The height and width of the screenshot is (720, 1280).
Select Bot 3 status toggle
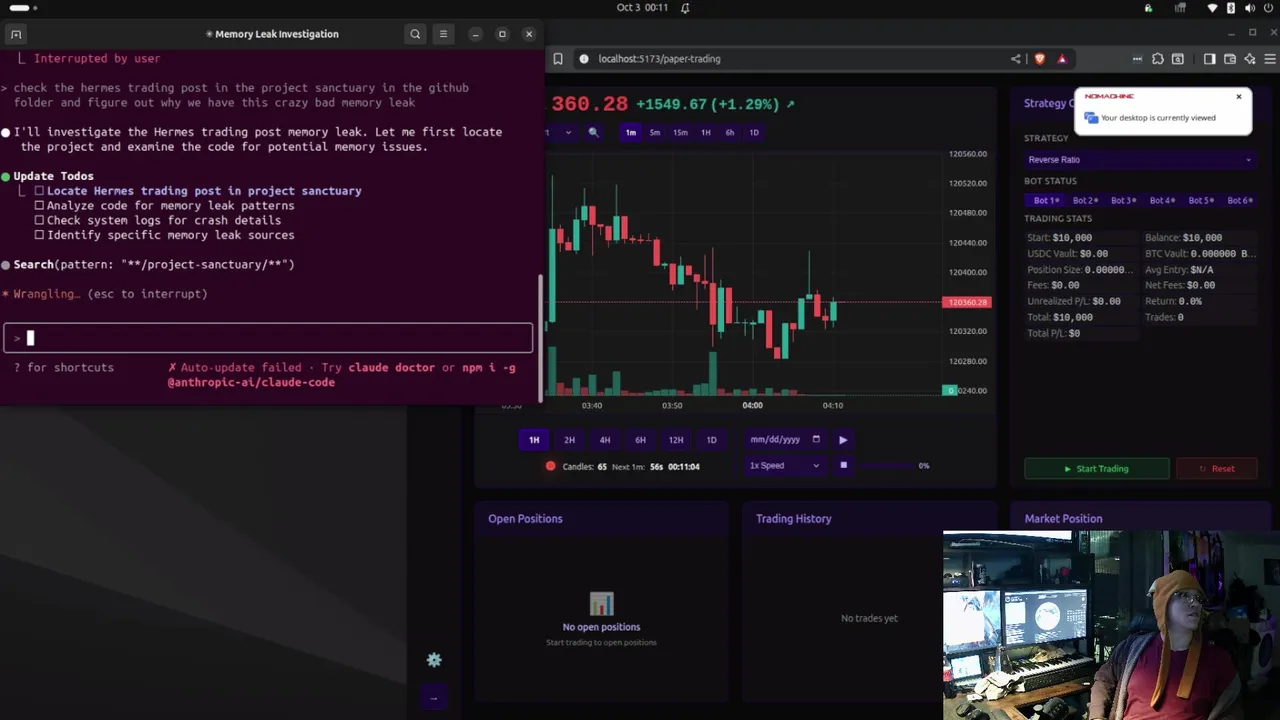[x=1123, y=201]
